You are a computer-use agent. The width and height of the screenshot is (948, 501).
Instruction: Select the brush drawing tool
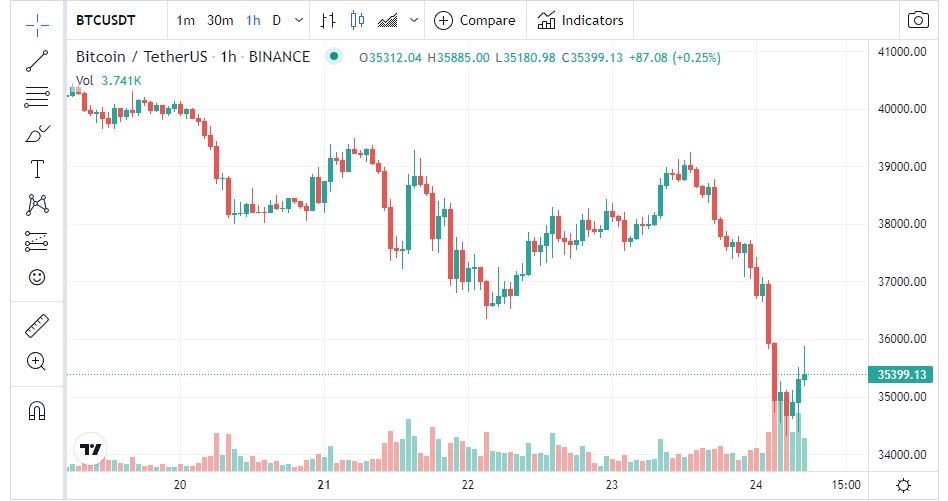37,133
